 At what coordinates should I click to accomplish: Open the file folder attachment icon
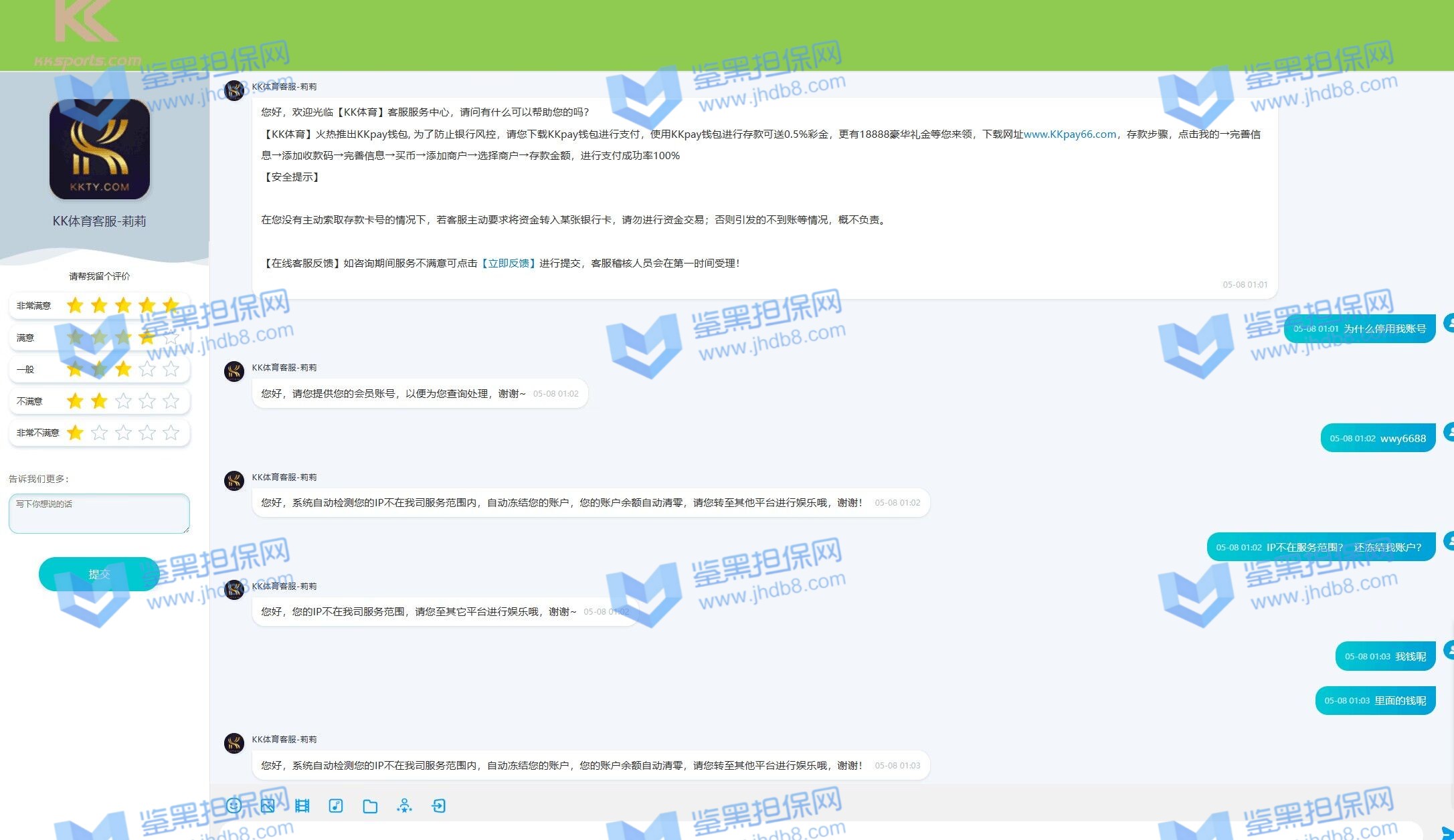370,806
